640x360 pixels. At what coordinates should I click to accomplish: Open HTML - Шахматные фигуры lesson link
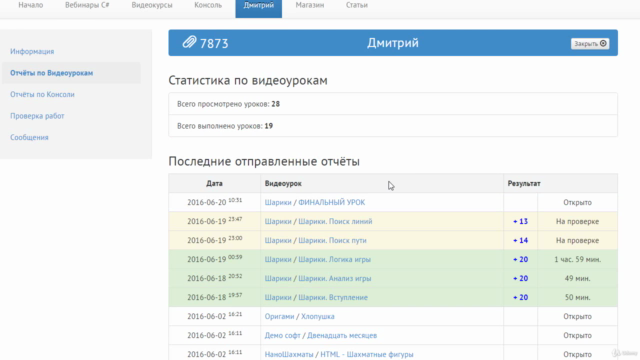pyautogui.click(x=367, y=354)
